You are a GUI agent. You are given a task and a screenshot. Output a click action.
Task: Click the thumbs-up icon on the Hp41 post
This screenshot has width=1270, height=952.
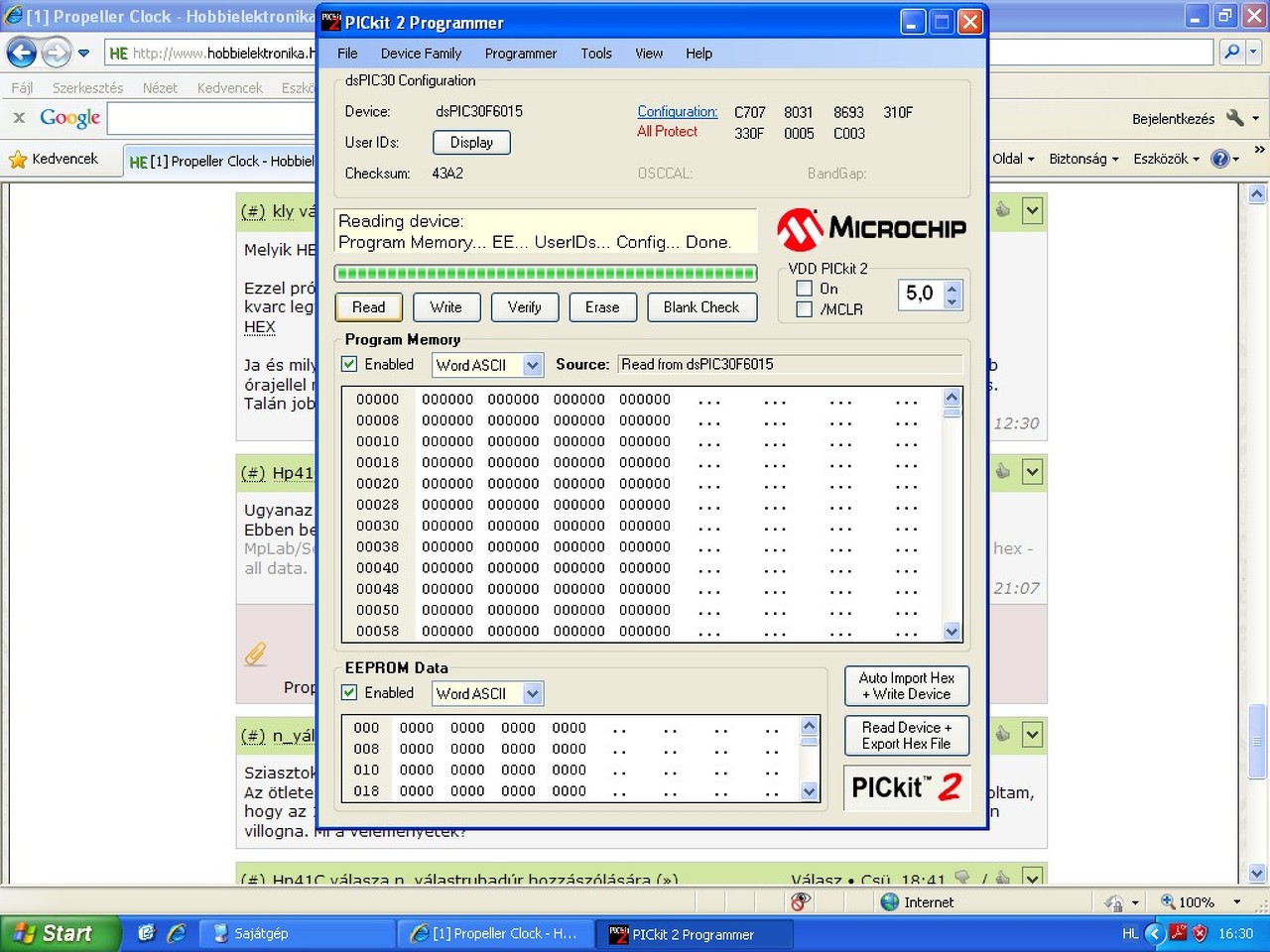coord(1003,472)
